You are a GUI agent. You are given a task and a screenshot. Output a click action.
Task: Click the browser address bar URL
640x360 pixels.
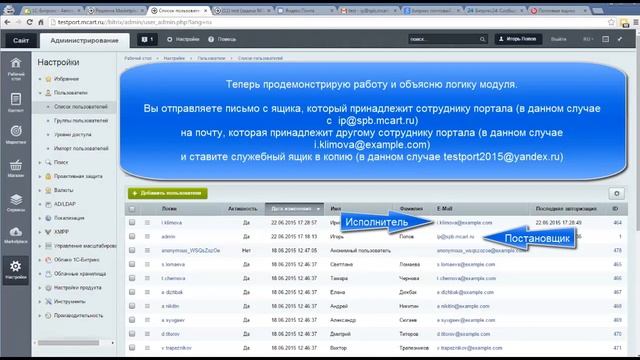(x=135, y=22)
